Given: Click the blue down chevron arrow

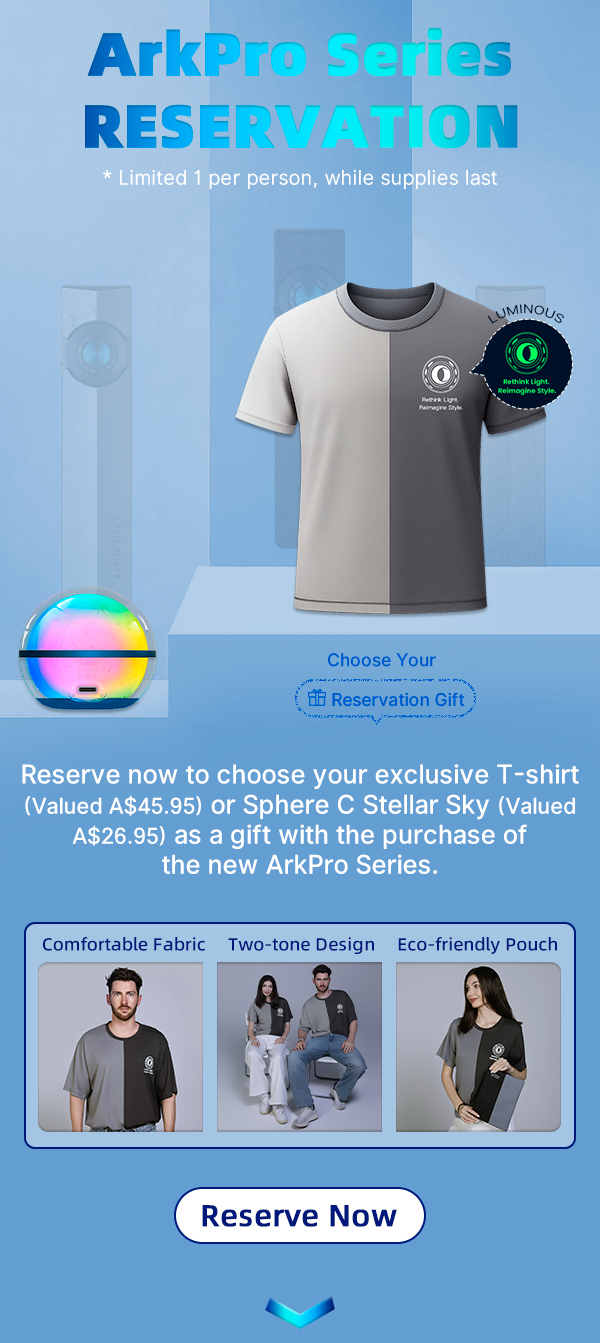Looking at the screenshot, I should pos(300,1311).
